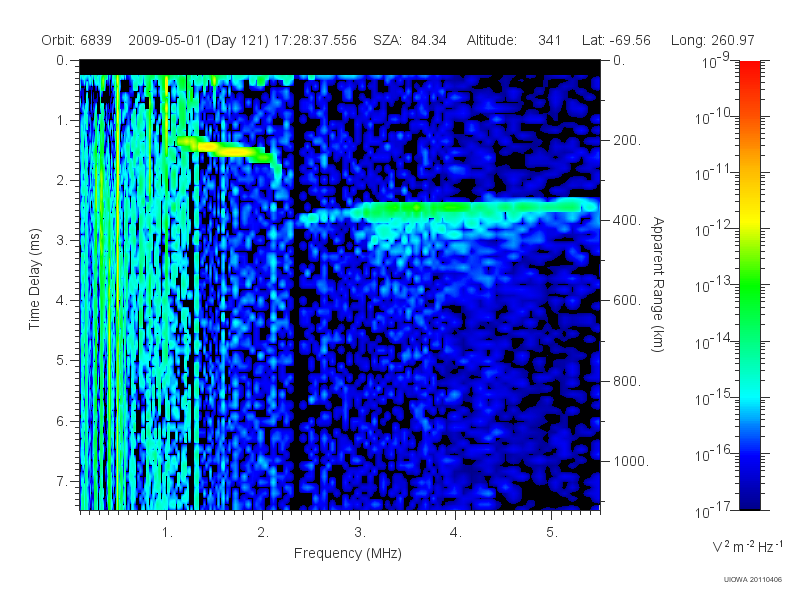The width and height of the screenshot is (800, 600).
Task: Click the apparent range tick '600.'
Action: pos(627,301)
